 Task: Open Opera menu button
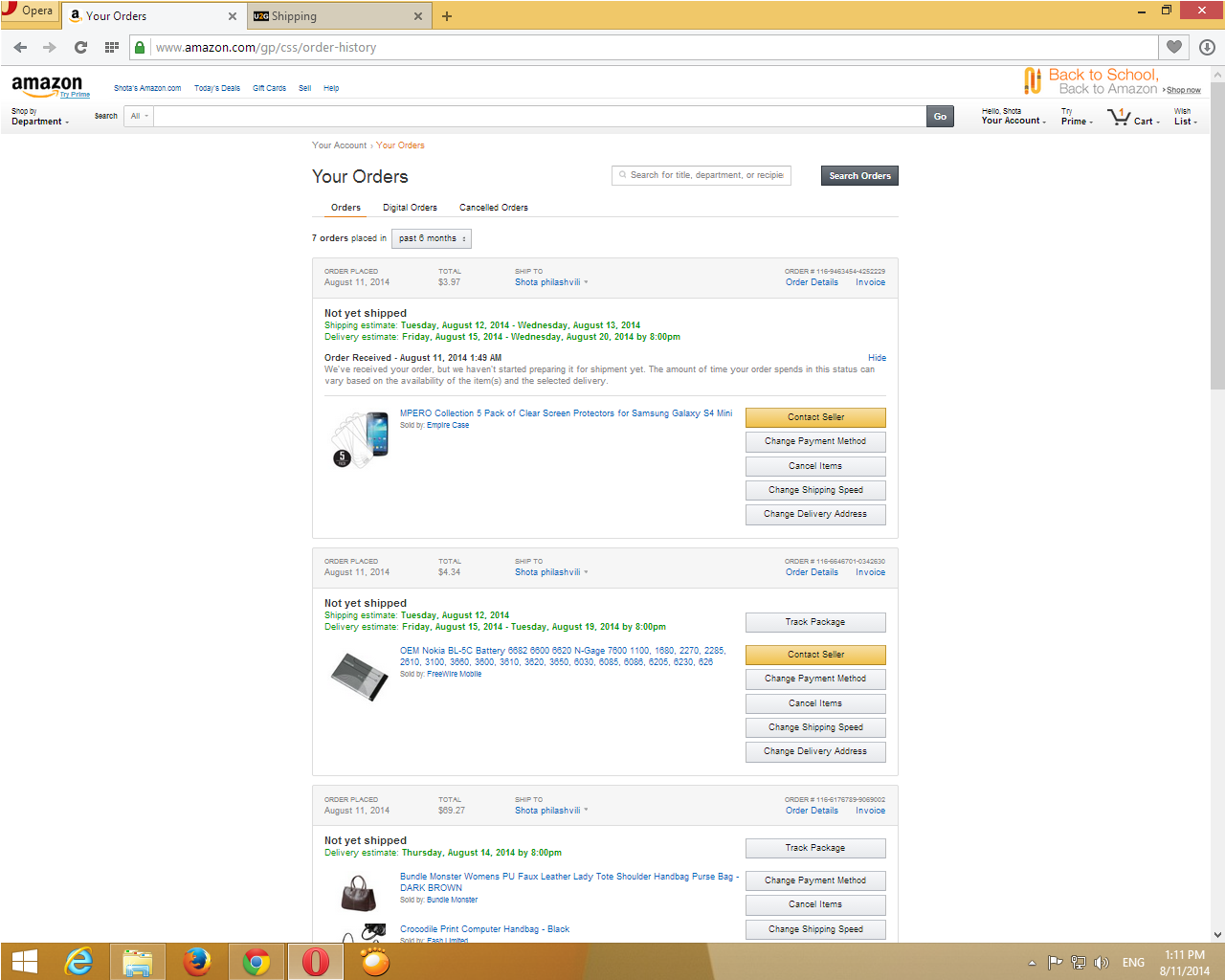pos(29,11)
